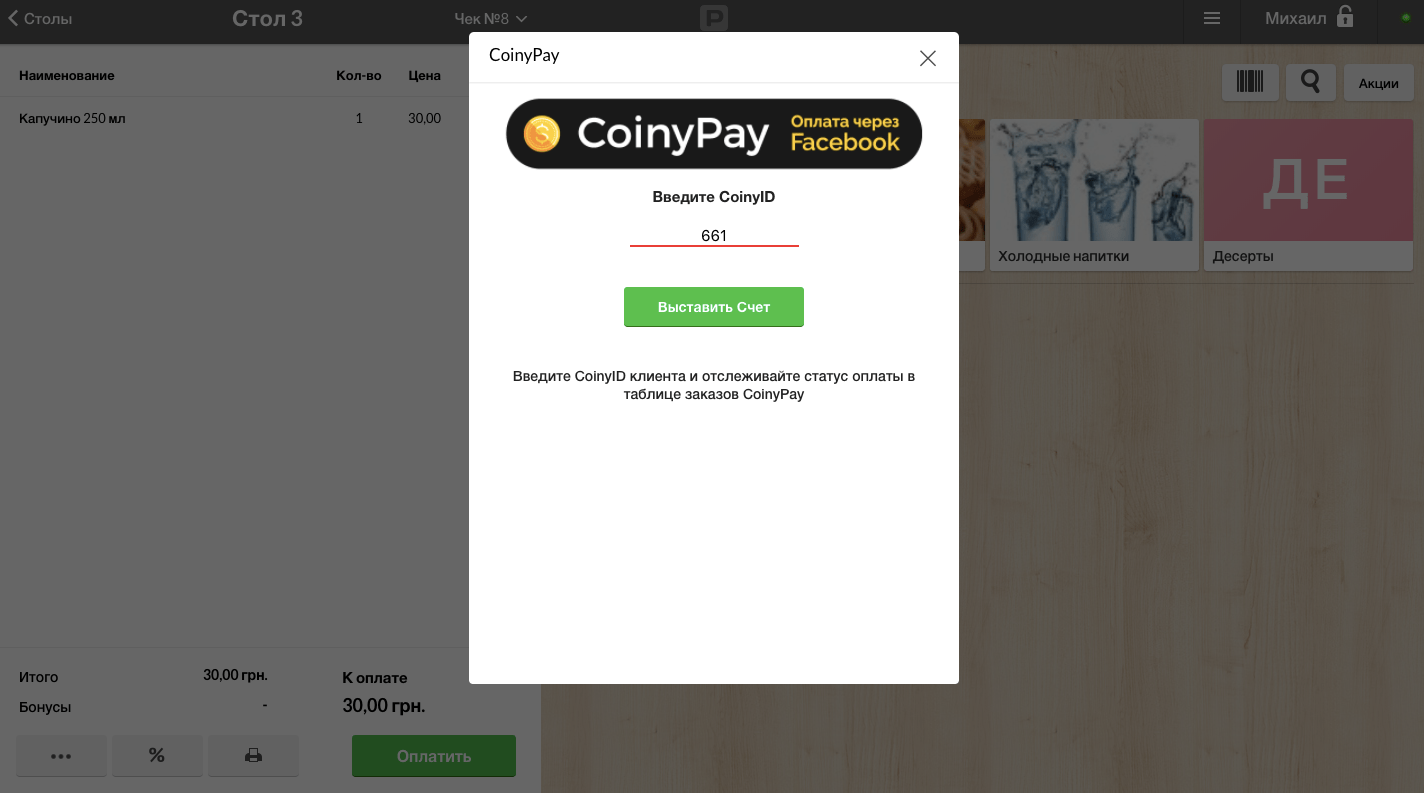Click the magnifier search icon
This screenshot has width=1424, height=793.
click(1310, 82)
